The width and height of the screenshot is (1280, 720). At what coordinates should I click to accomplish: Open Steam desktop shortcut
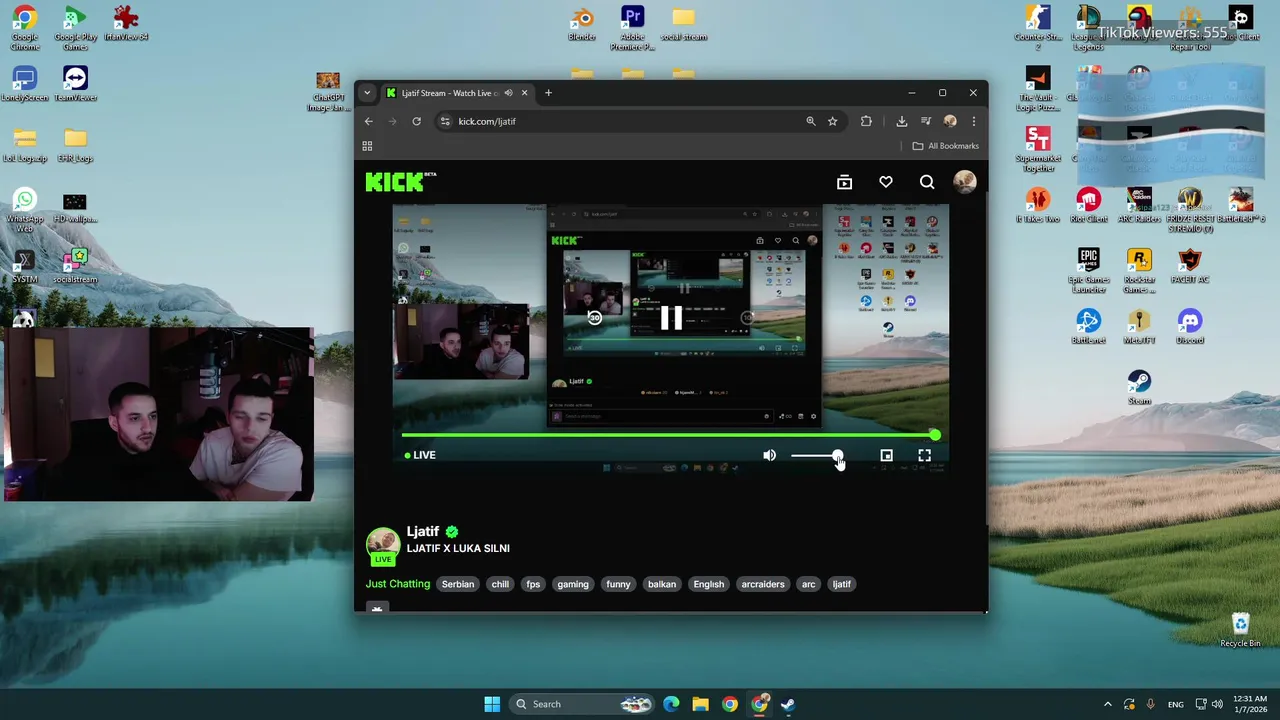(x=1139, y=387)
